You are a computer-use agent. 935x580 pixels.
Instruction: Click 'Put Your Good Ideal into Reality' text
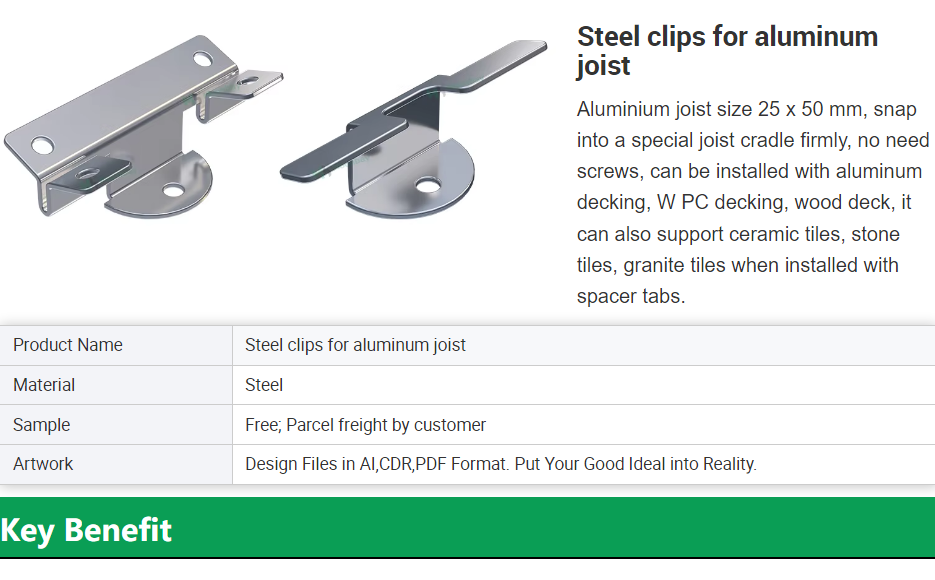[636, 464]
